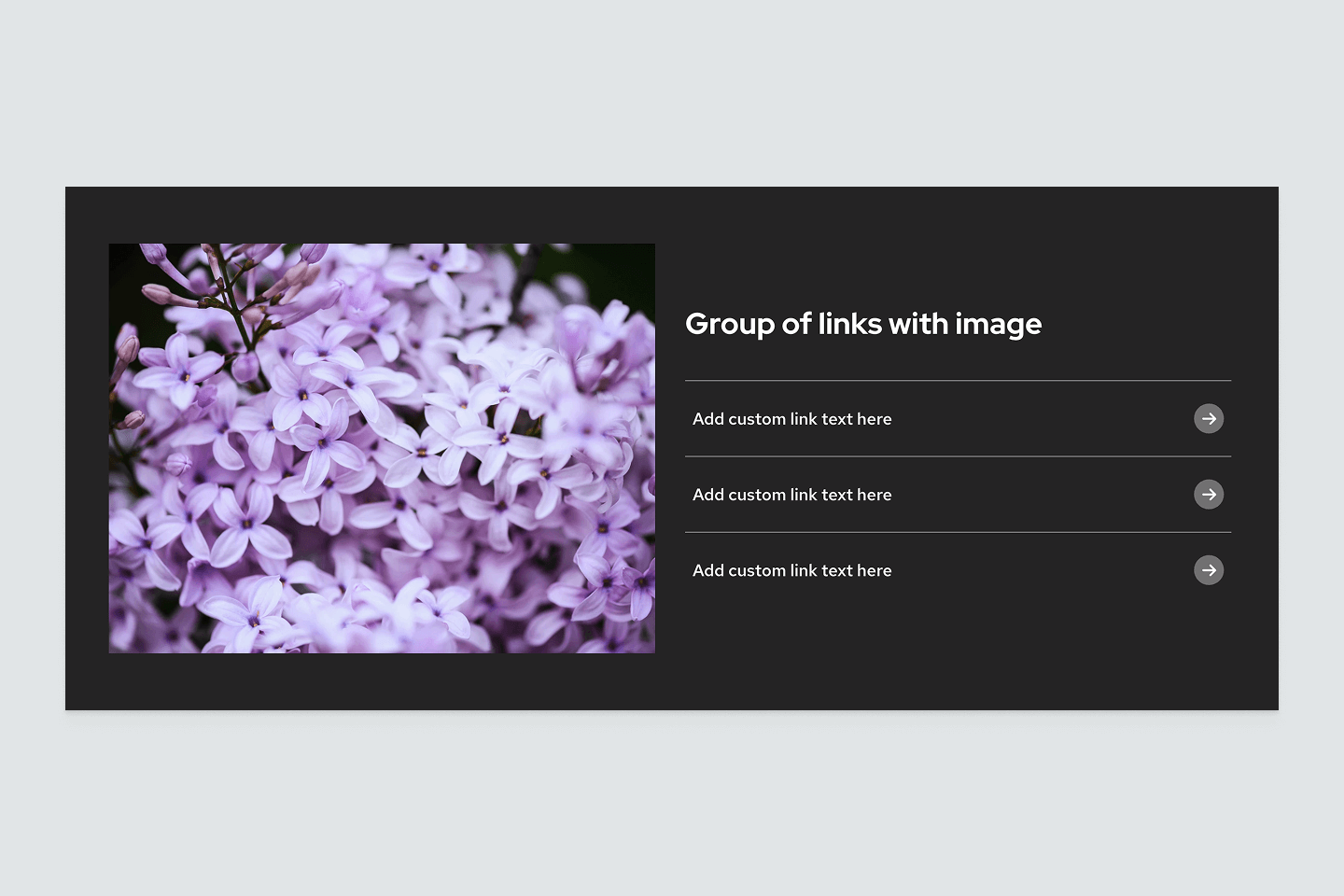Click the word 'Group' in the heading
The image size is (1344, 896).
(x=729, y=324)
